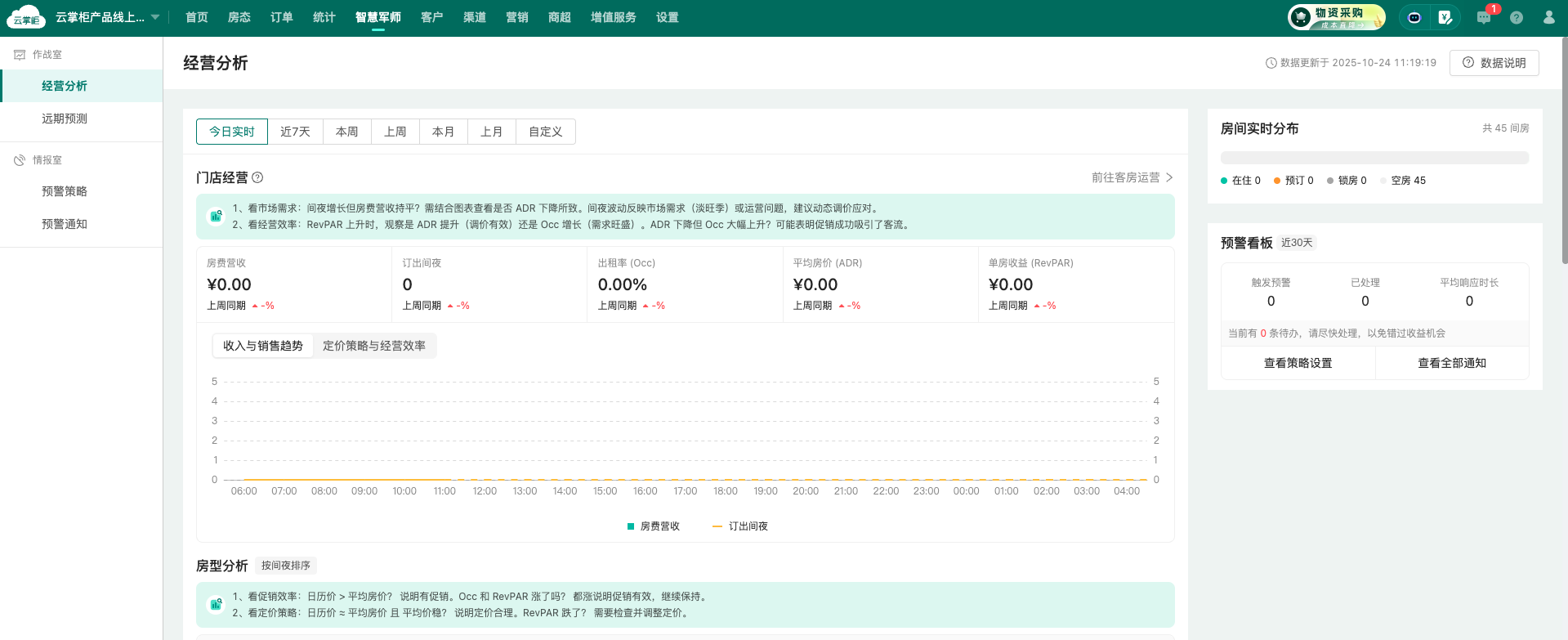1568x640 pixels.
Task: Open the AI robot assistant icon
Action: [x=1414, y=17]
